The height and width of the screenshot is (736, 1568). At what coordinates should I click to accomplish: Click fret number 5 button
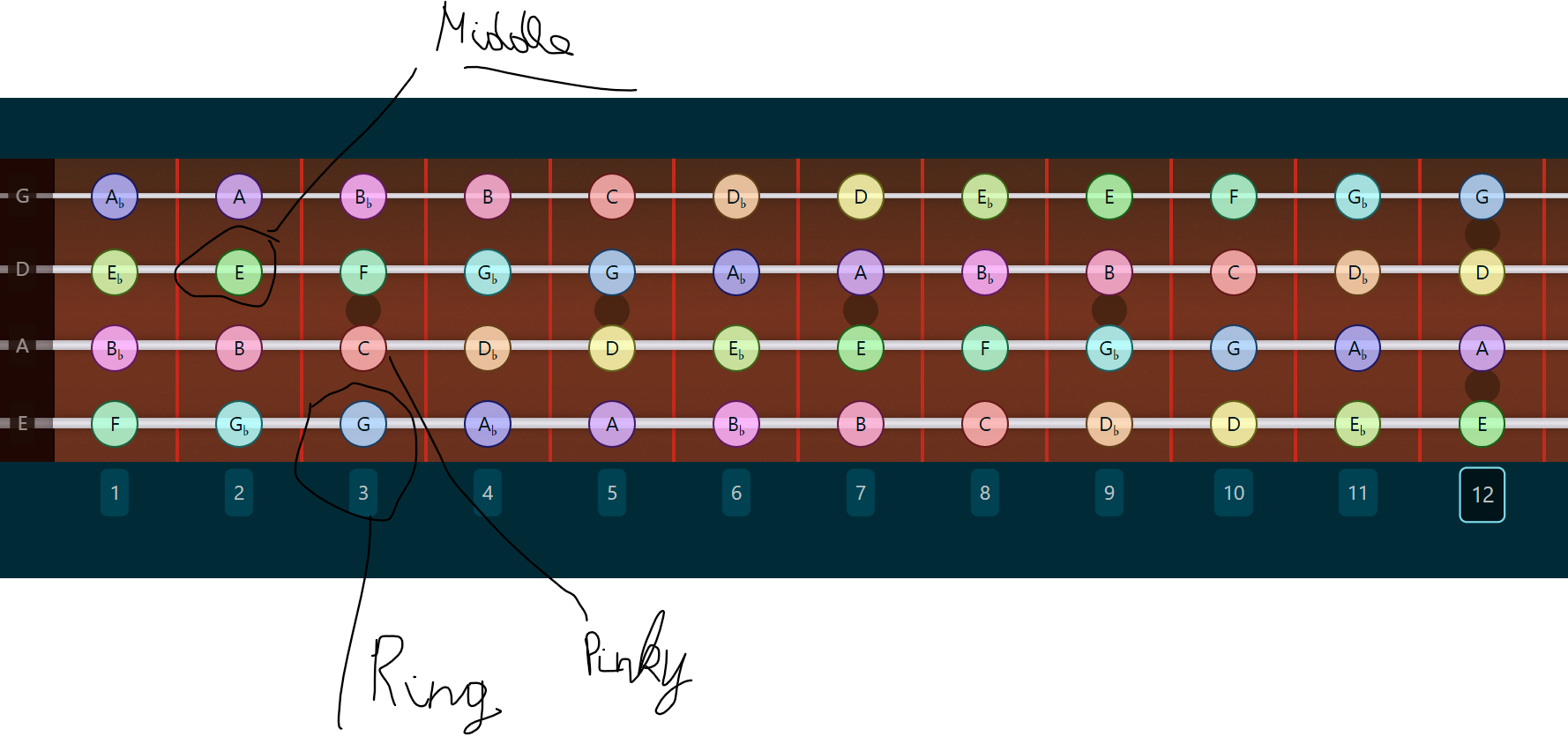click(612, 493)
